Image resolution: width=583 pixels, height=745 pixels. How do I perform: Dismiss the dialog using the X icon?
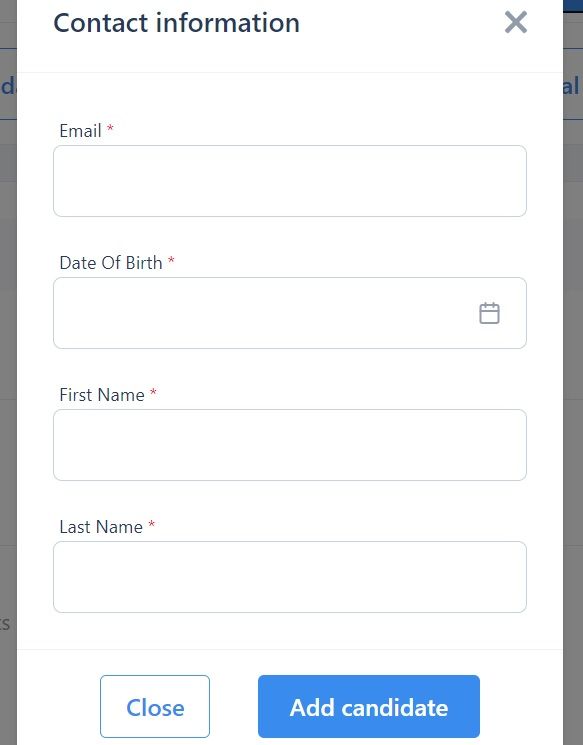coord(516,22)
